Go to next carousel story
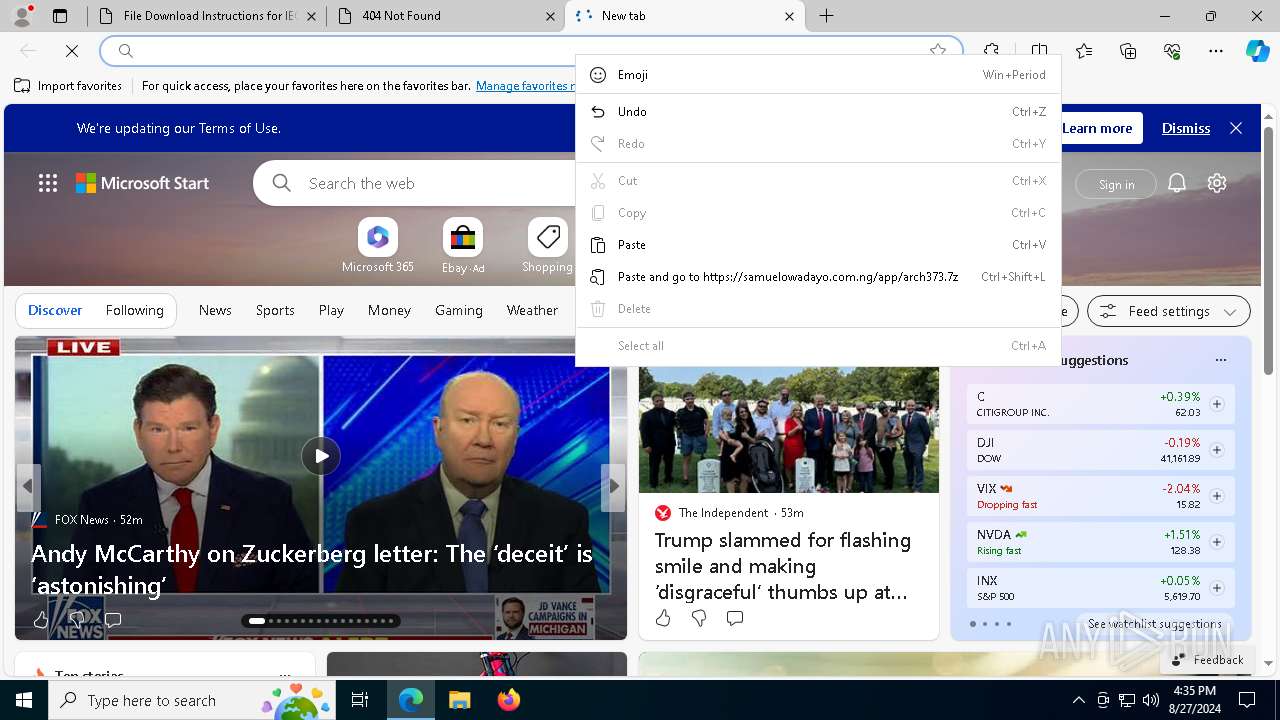 click(614, 486)
